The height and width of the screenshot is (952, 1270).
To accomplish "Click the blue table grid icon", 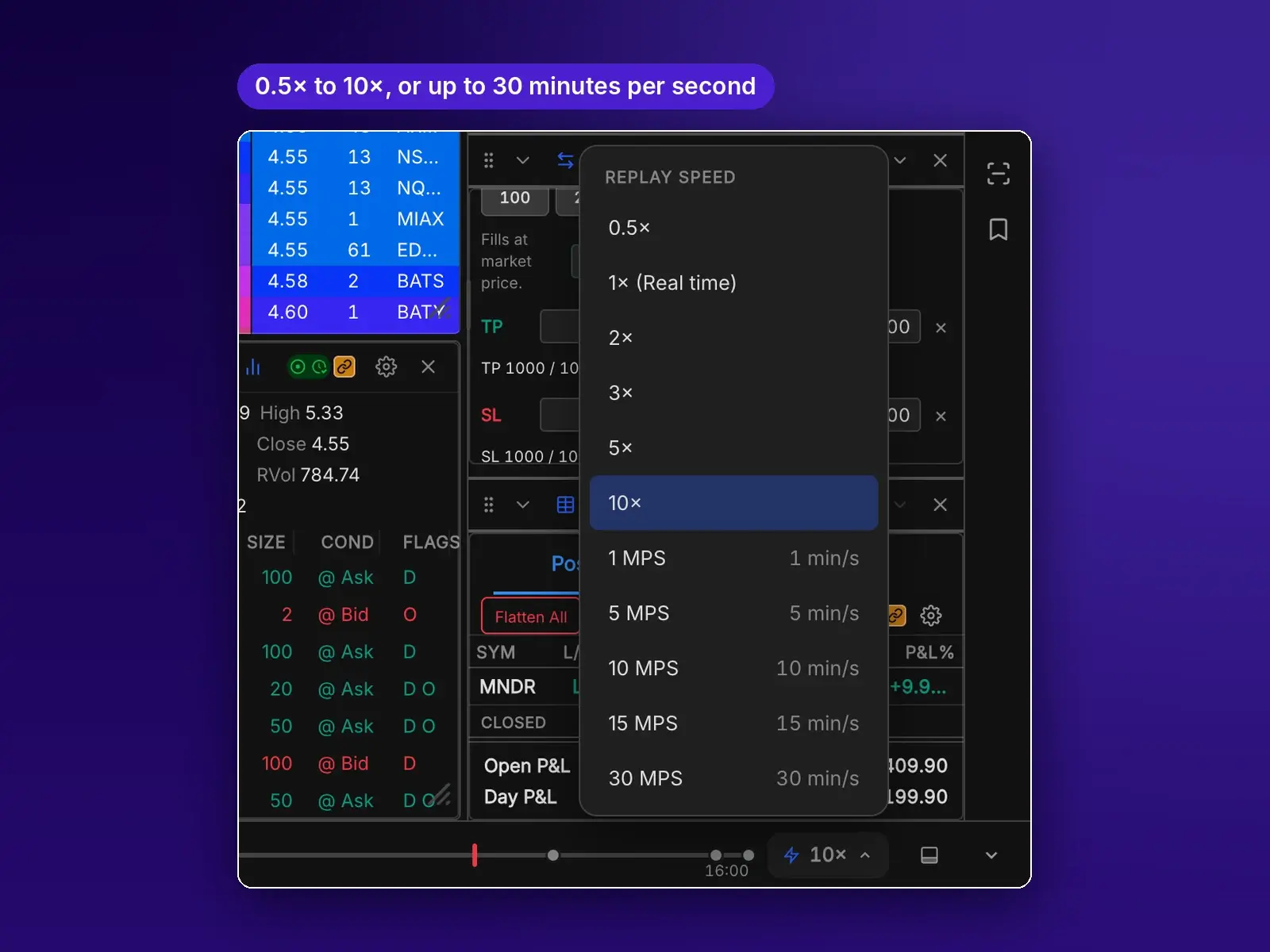I will click(565, 505).
